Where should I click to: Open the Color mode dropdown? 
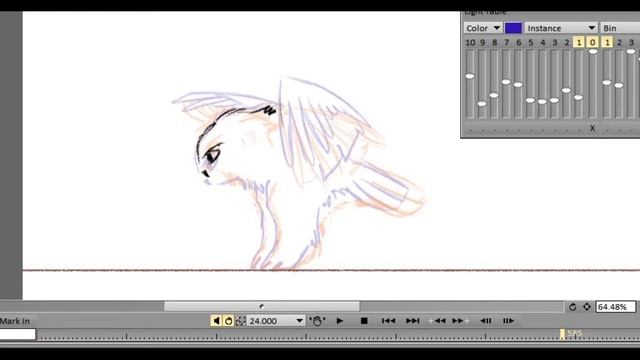[x=483, y=28]
